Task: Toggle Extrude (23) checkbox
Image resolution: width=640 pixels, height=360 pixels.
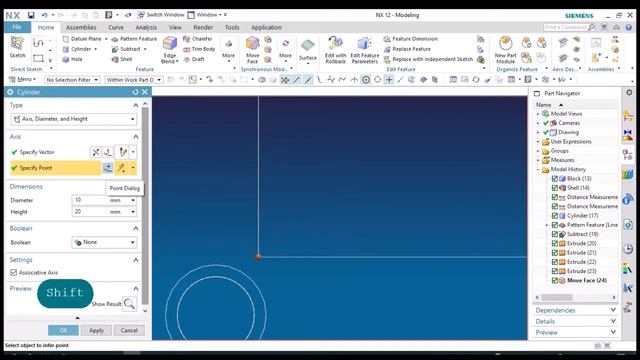Action: coord(555,271)
